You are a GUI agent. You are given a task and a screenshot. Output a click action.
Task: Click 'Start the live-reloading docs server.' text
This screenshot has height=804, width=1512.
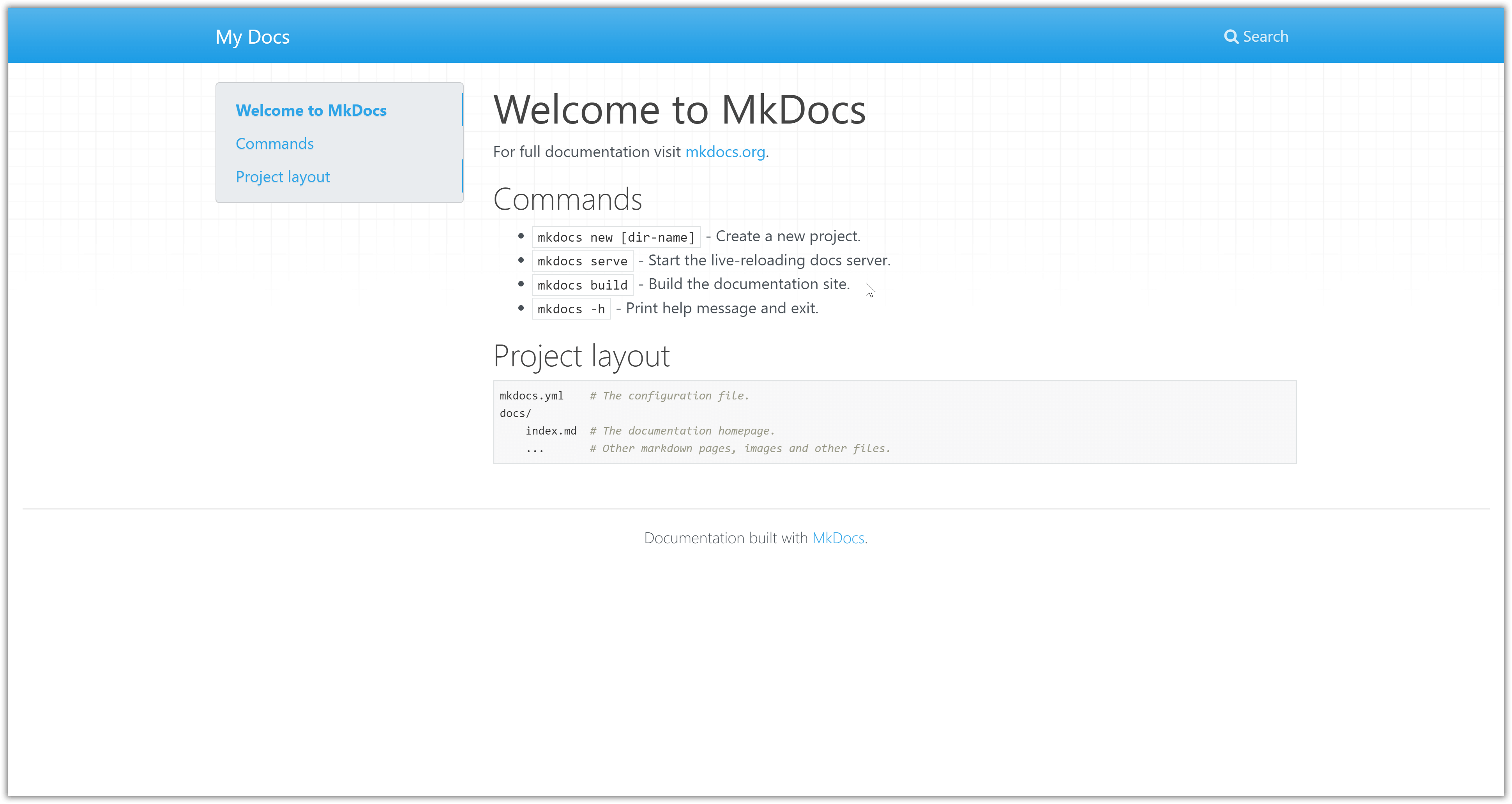770,261
